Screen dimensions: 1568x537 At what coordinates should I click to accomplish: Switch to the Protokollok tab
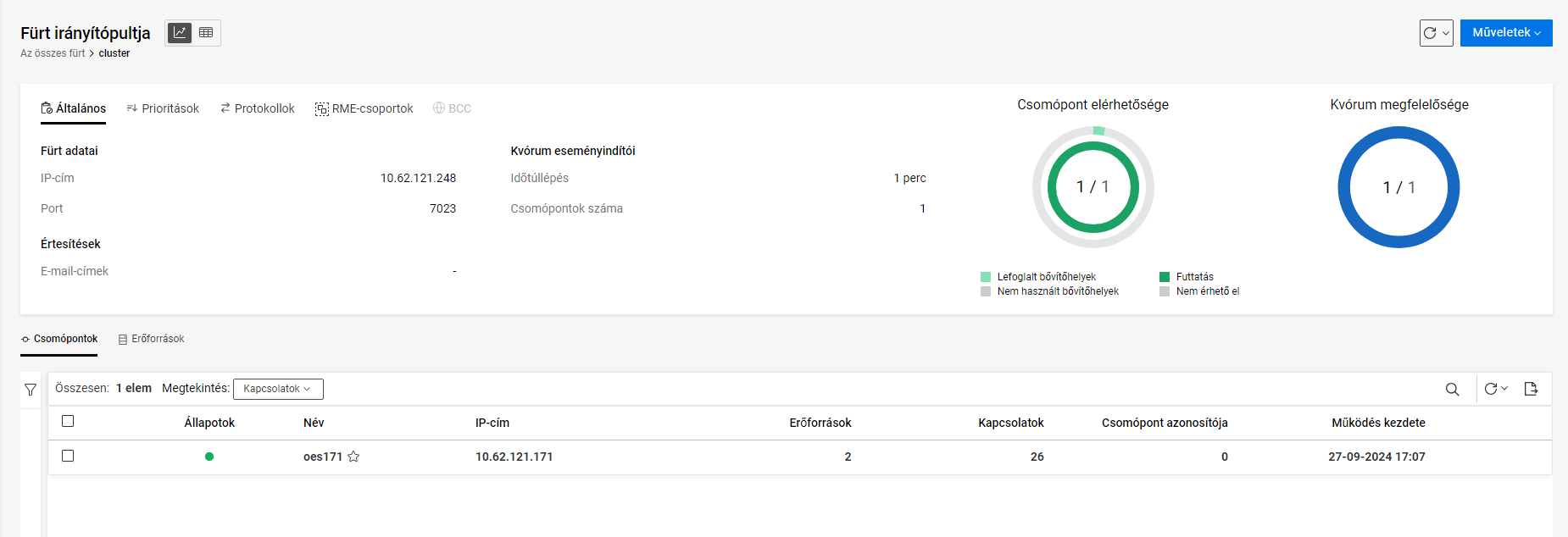pos(258,108)
